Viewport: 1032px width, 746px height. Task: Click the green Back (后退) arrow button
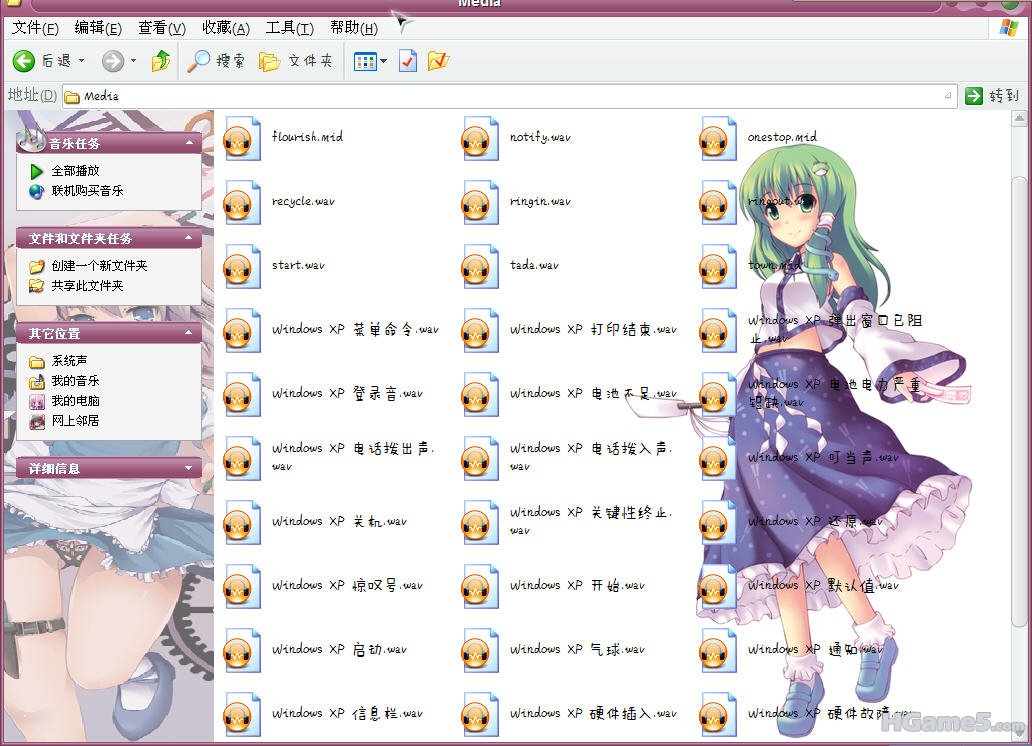(x=24, y=62)
